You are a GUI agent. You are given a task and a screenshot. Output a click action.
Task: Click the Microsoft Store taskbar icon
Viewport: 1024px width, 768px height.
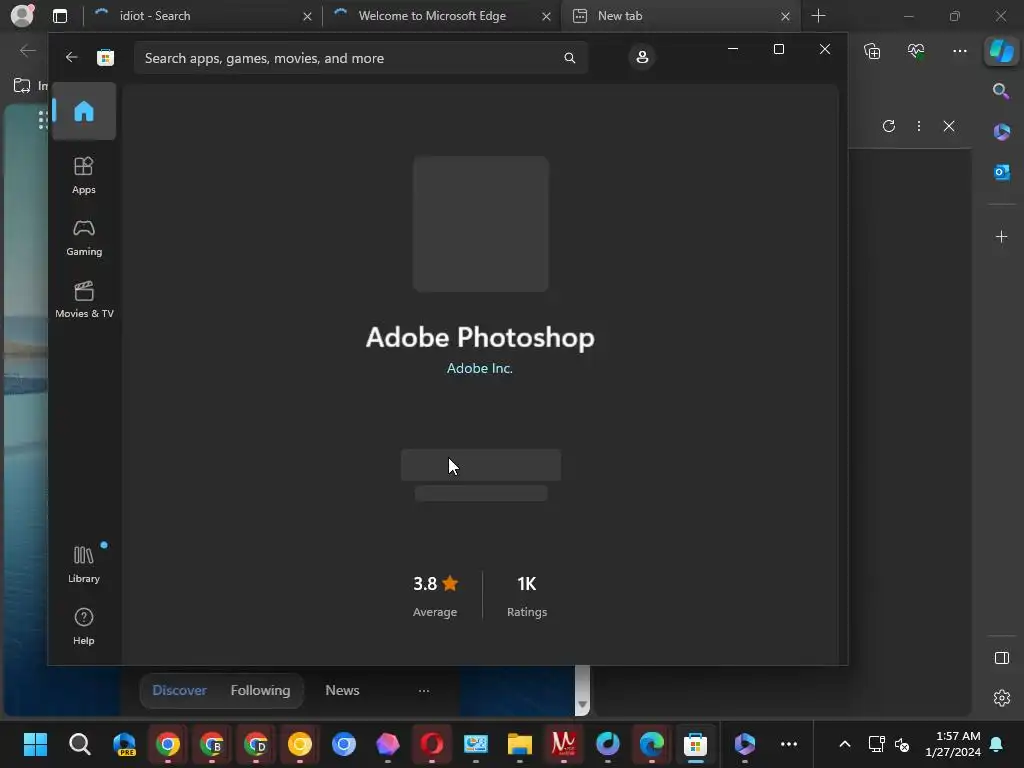pyautogui.click(x=696, y=744)
